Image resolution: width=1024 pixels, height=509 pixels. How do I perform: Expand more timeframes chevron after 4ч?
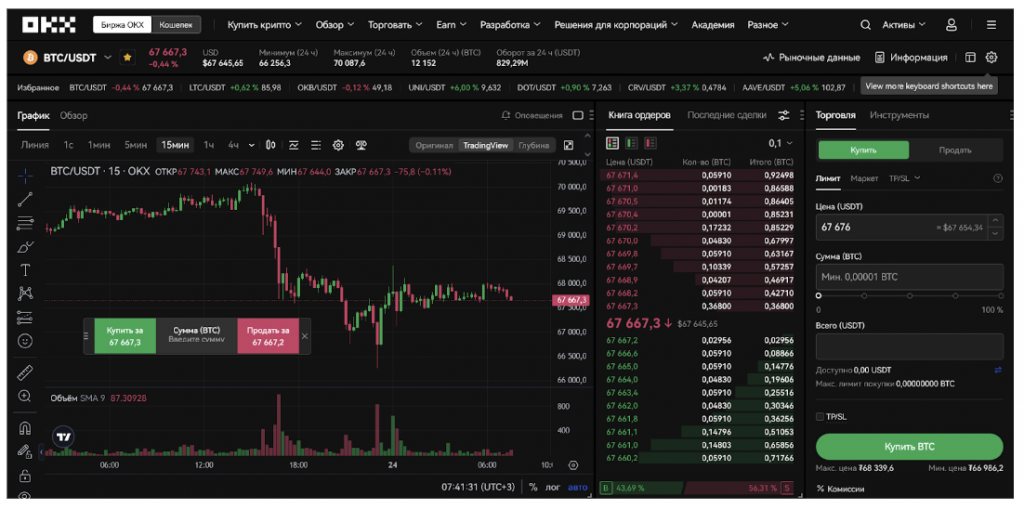(x=251, y=145)
